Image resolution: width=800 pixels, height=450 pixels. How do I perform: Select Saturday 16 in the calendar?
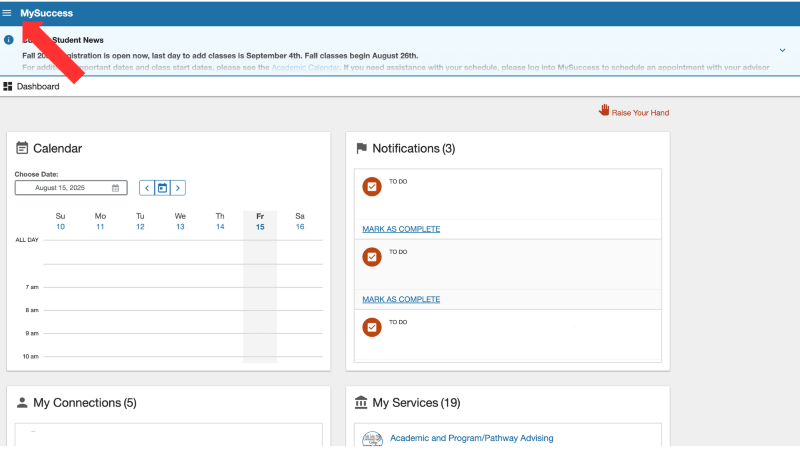tap(300, 227)
